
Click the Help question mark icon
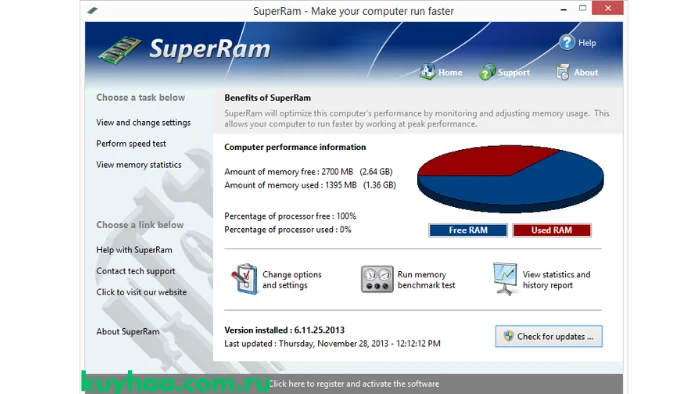click(x=567, y=43)
